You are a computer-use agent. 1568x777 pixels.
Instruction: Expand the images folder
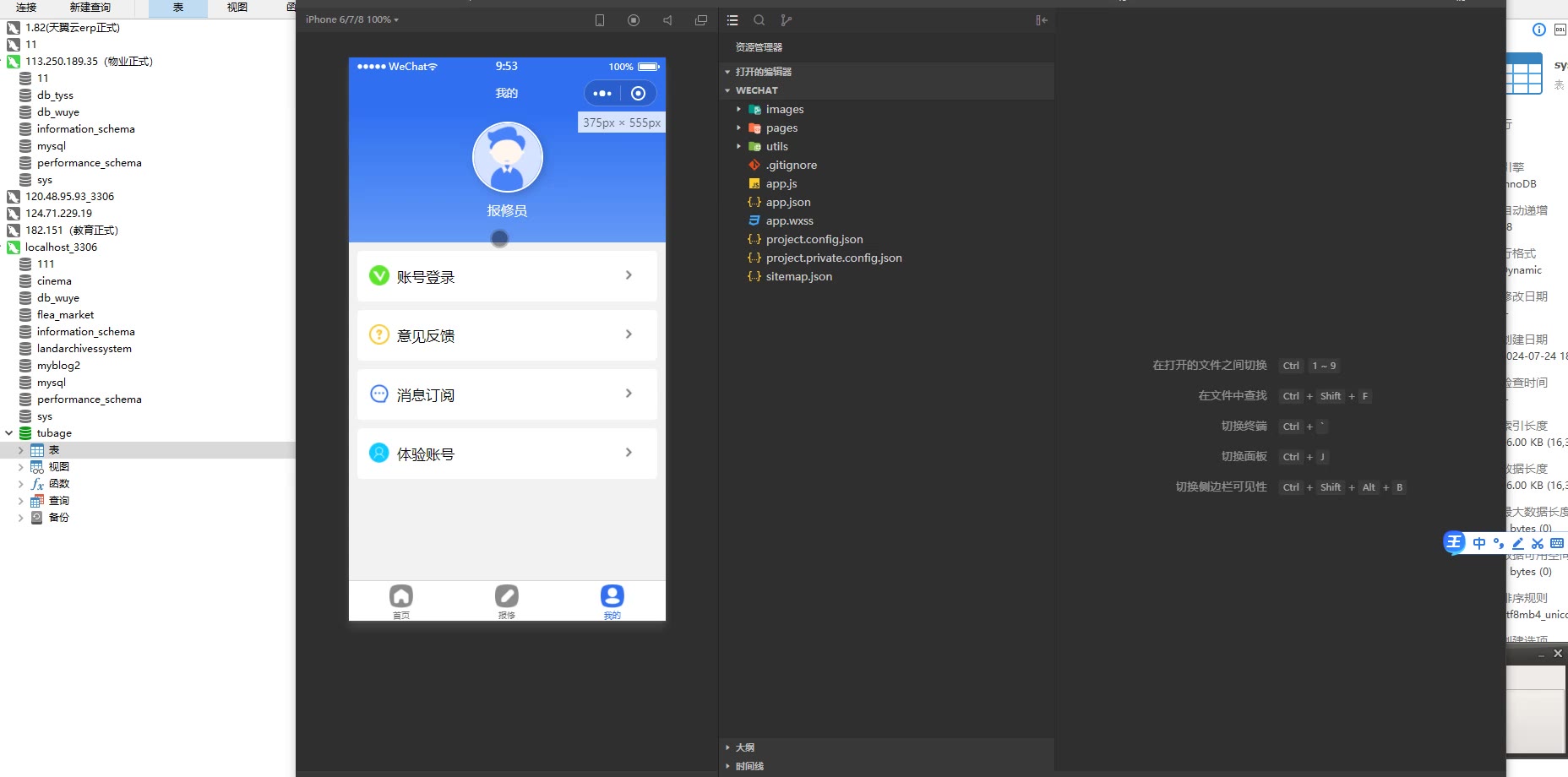coord(739,110)
